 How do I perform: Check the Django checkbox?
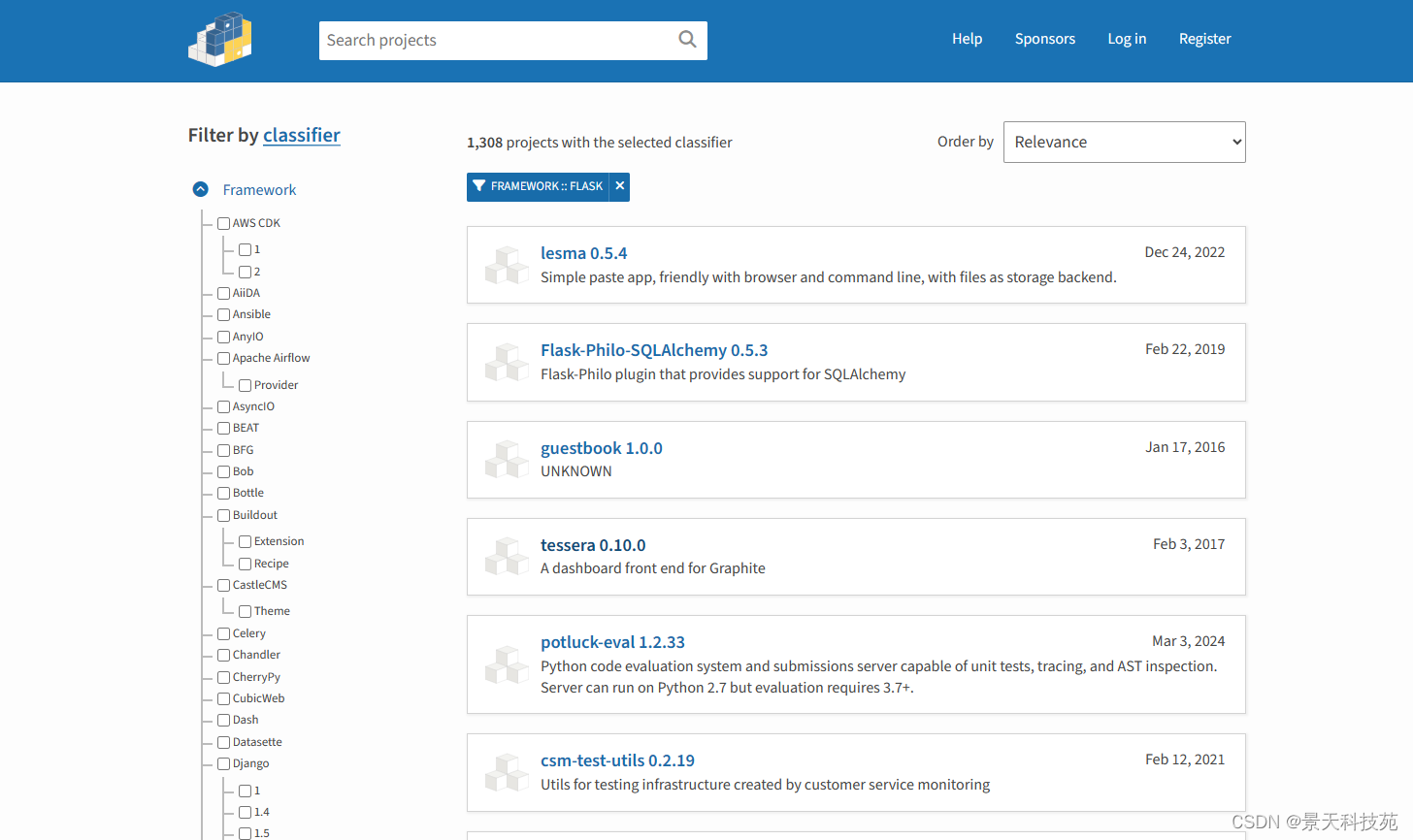(x=224, y=763)
